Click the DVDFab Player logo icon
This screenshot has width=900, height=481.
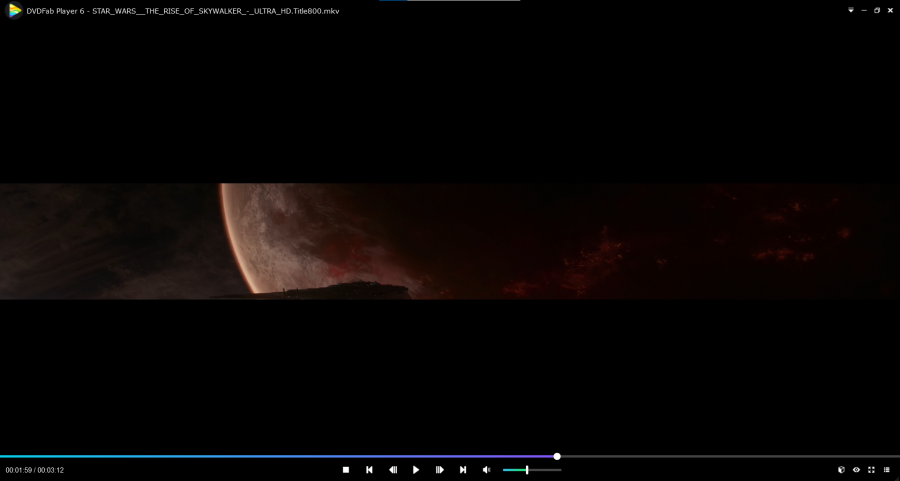[15, 10]
